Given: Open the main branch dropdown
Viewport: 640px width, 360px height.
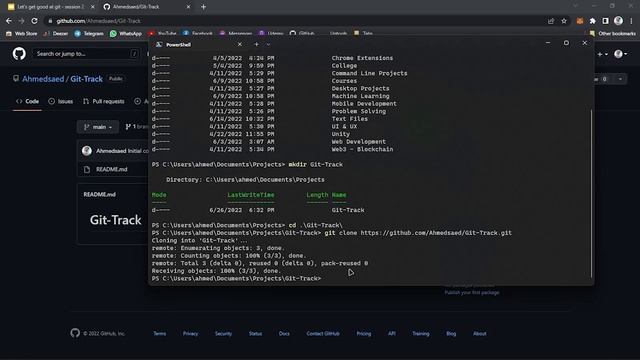Looking at the screenshot, I should [x=98, y=127].
